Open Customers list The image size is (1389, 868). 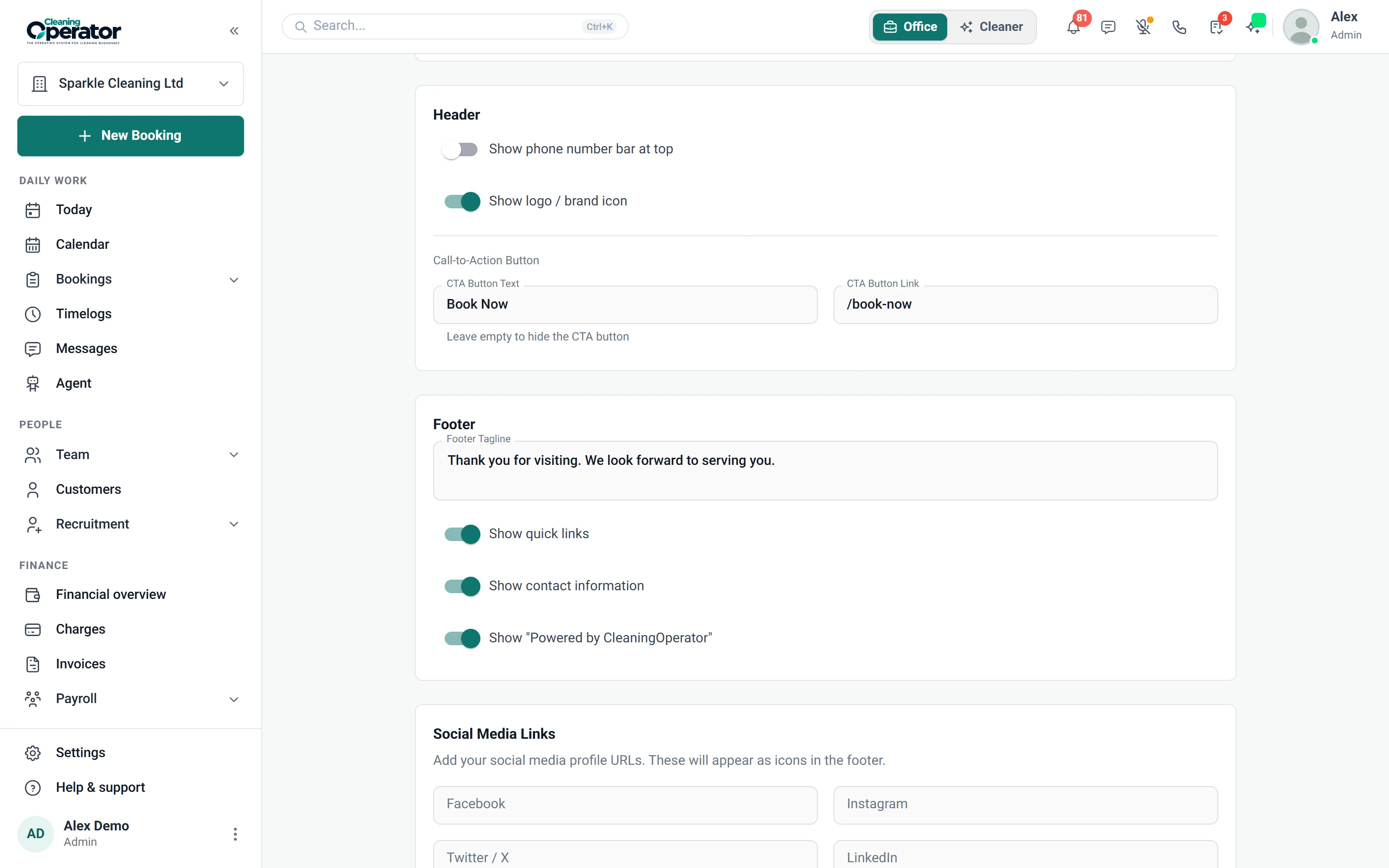click(x=131, y=489)
